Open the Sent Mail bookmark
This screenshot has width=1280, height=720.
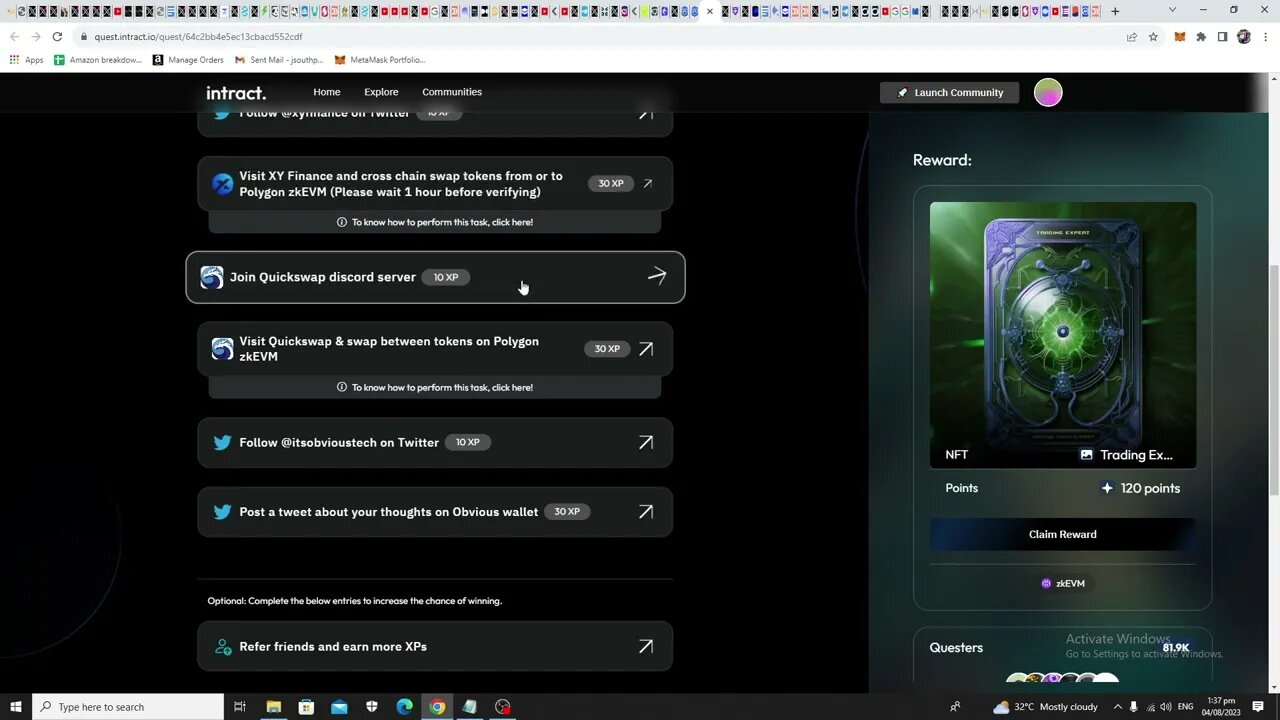click(280, 60)
